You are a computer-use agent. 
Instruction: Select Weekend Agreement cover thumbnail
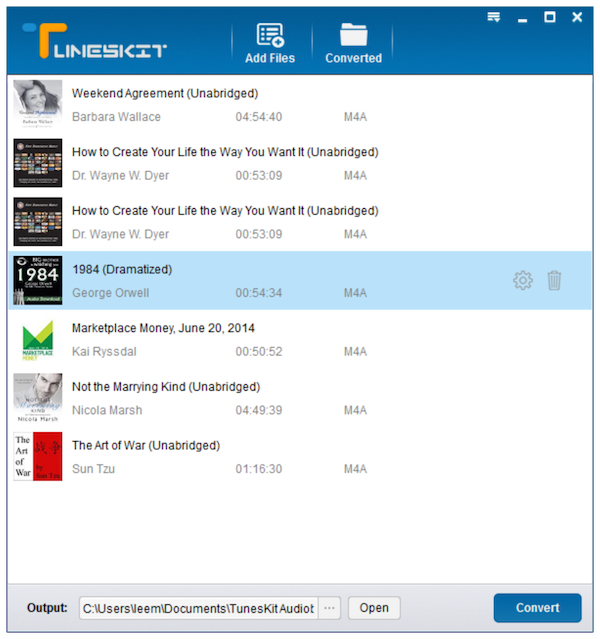tap(38, 105)
